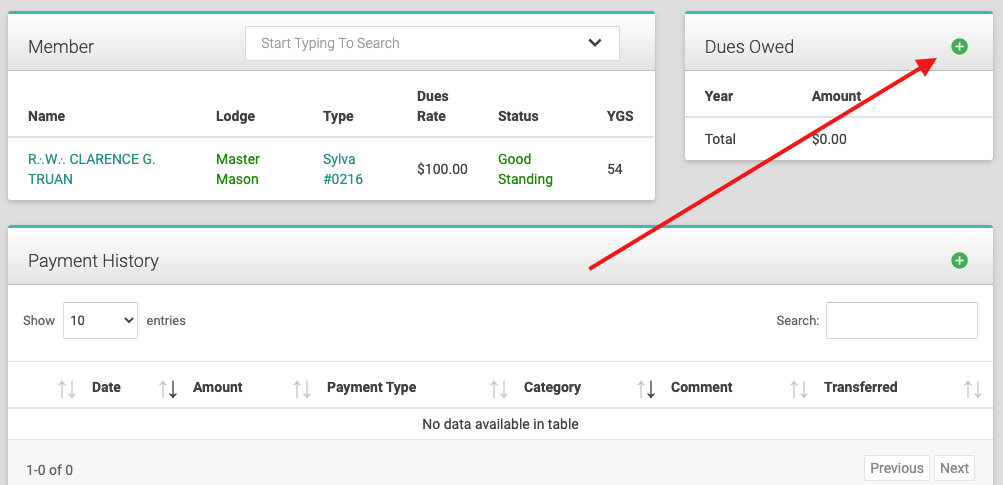This screenshot has height=485, width=1003.
Task: Click sort arrows right of the Amount header
Action: (x=301, y=388)
